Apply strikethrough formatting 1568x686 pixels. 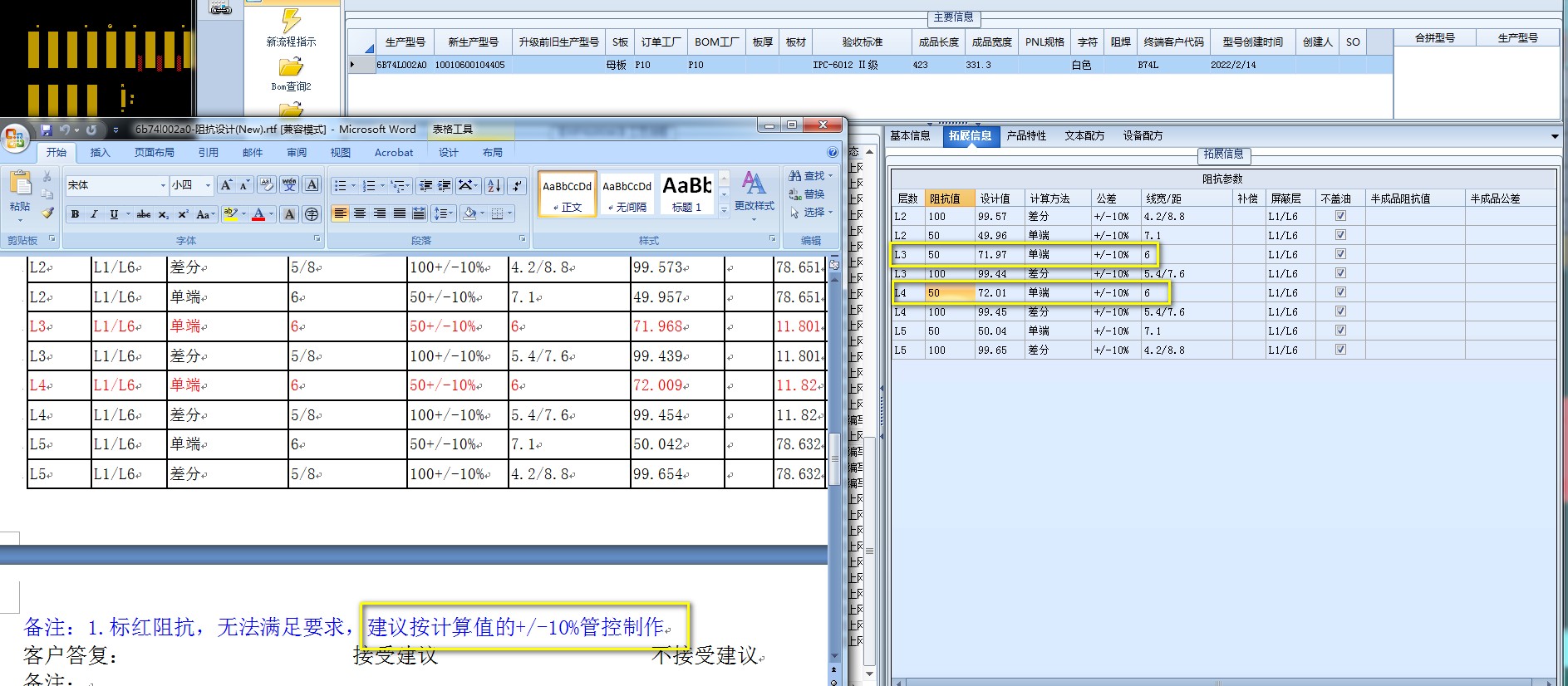click(144, 214)
